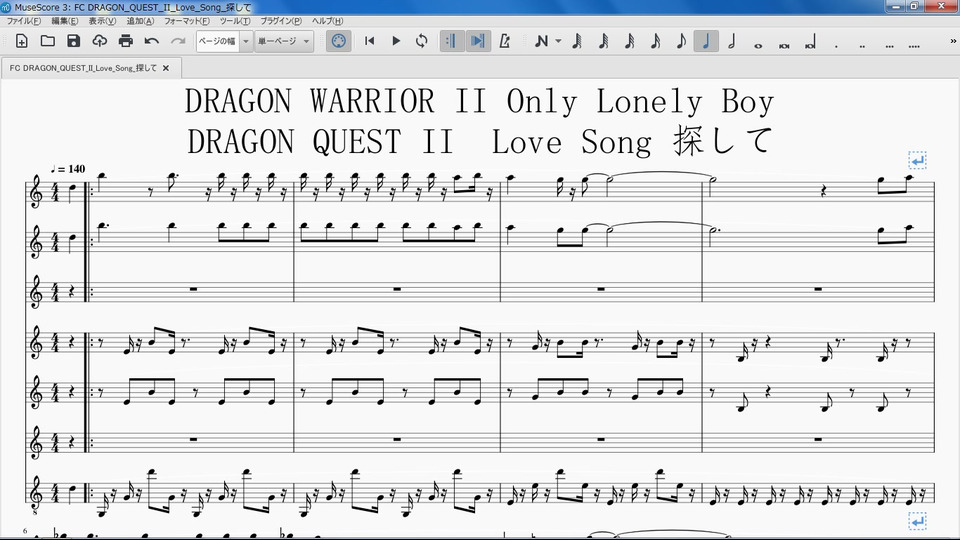960x540 pixels.
Task: Open the プラグイン menu
Action: [x=281, y=21]
